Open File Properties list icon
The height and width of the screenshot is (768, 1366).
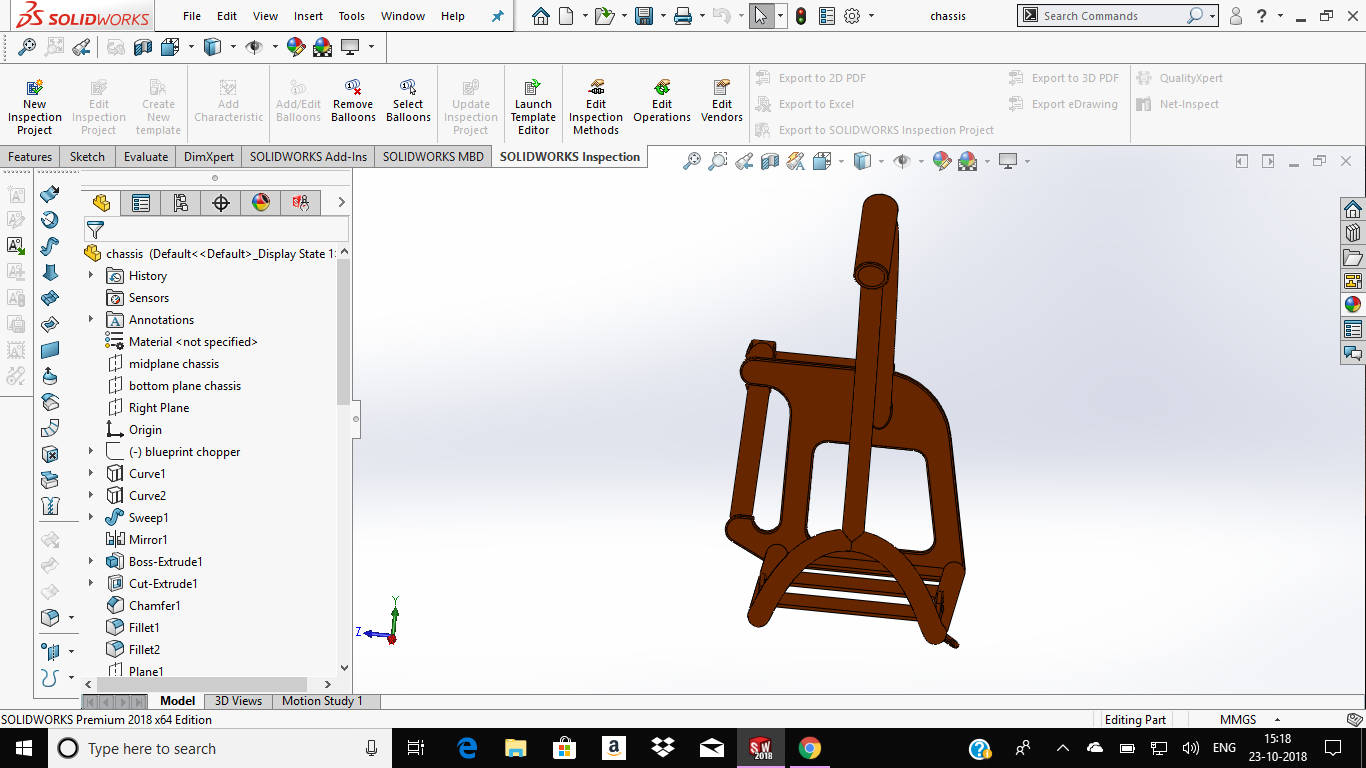click(826, 16)
